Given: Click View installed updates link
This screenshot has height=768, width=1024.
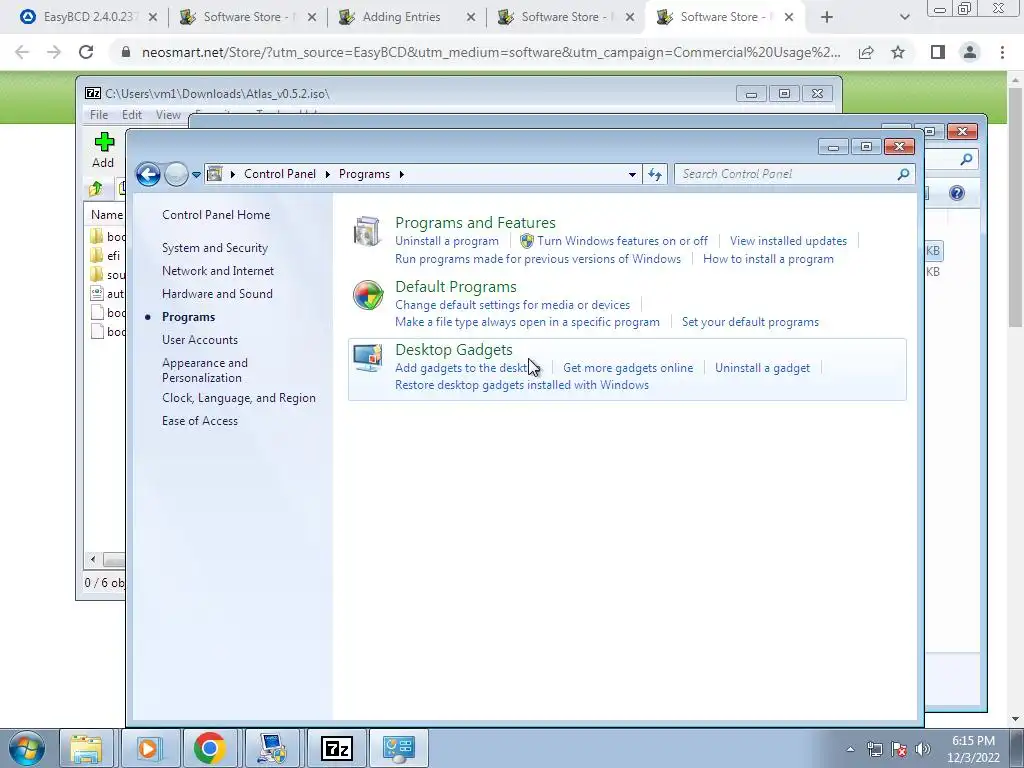Looking at the screenshot, I should point(788,241).
